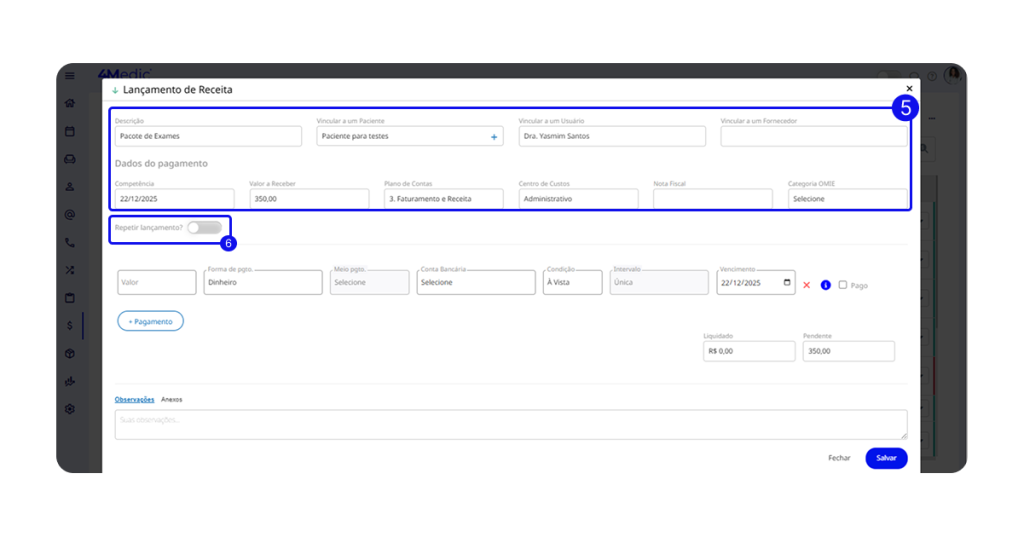Image resolution: width=1024 pixels, height=537 pixels.
Task: Open the home icon in sidebar
Action: (70, 103)
